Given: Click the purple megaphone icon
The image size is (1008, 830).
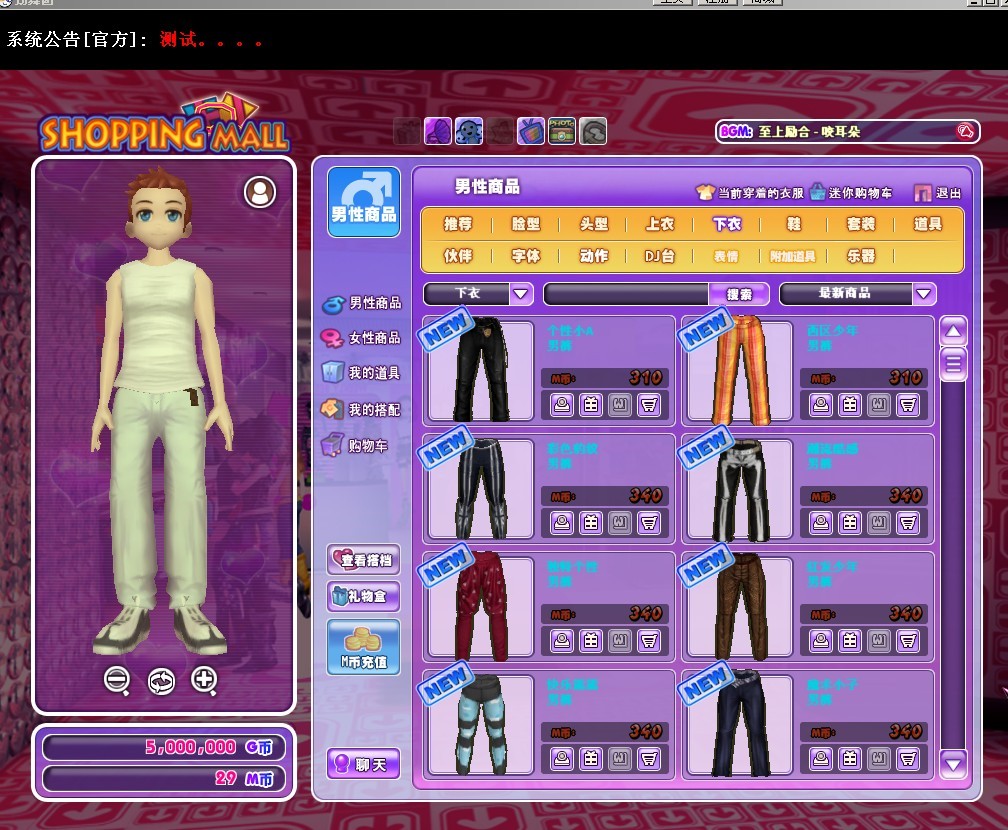Looking at the screenshot, I should coord(438,131).
